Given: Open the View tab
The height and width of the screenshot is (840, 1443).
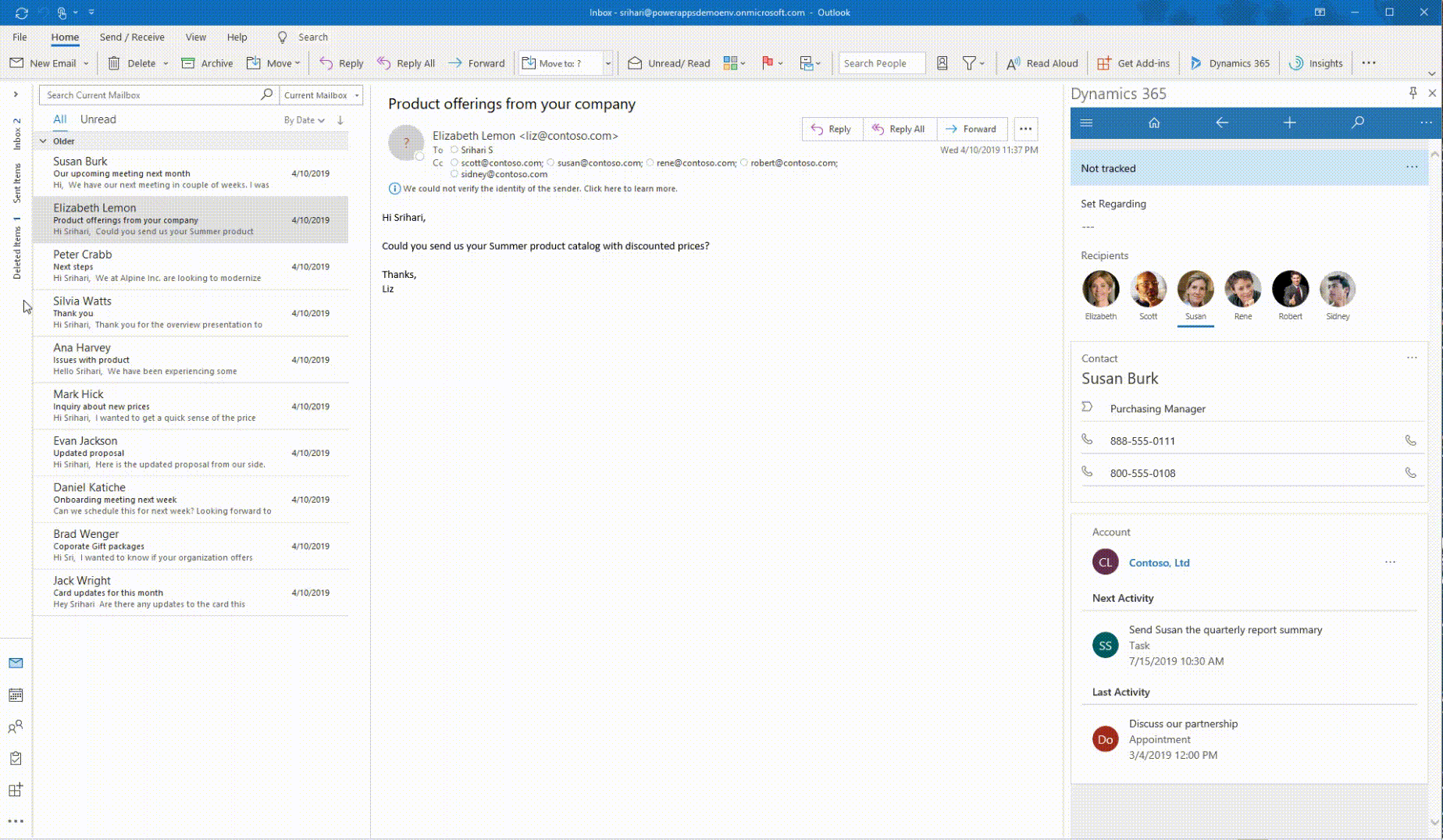Looking at the screenshot, I should (196, 37).
